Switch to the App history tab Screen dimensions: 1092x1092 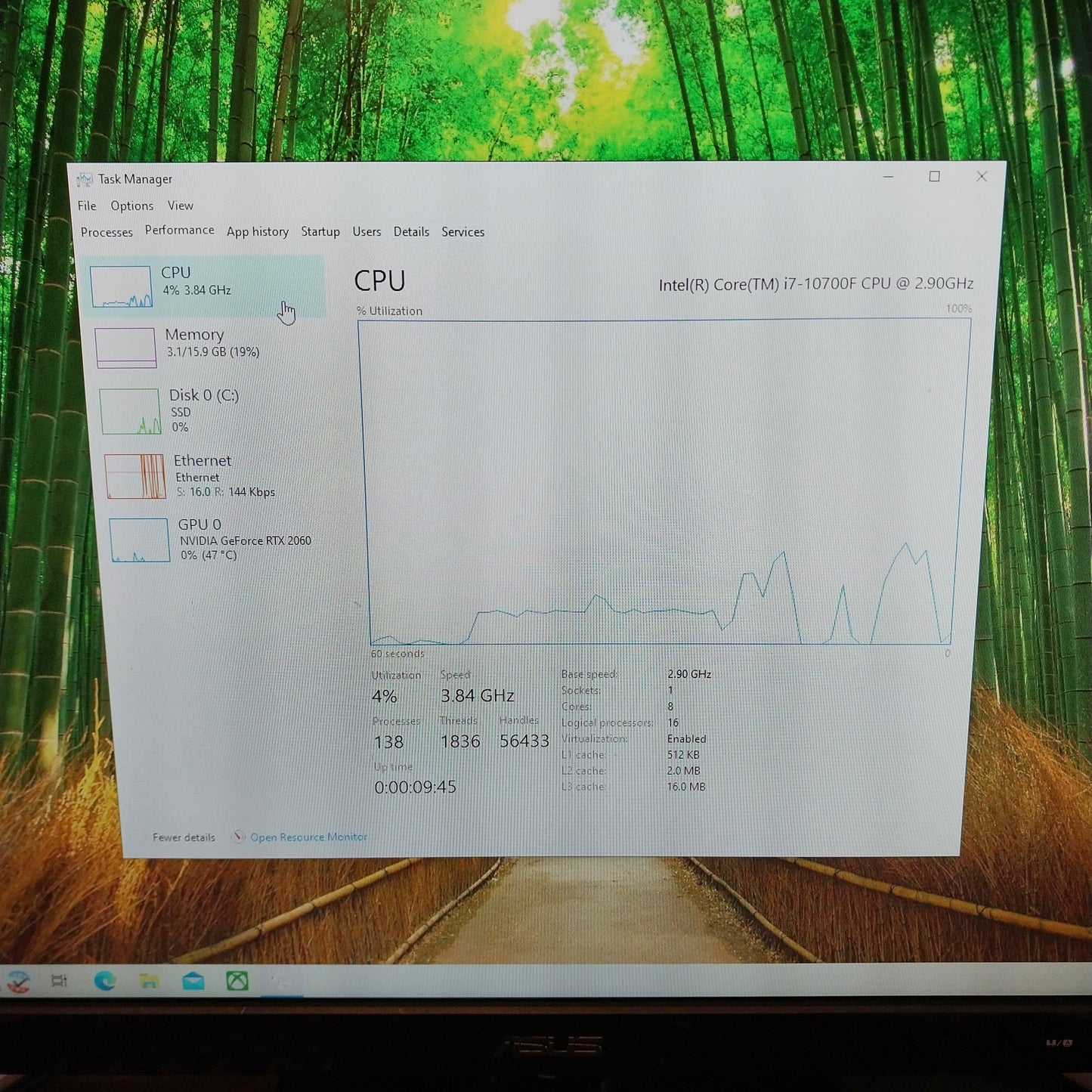(258, 231)
